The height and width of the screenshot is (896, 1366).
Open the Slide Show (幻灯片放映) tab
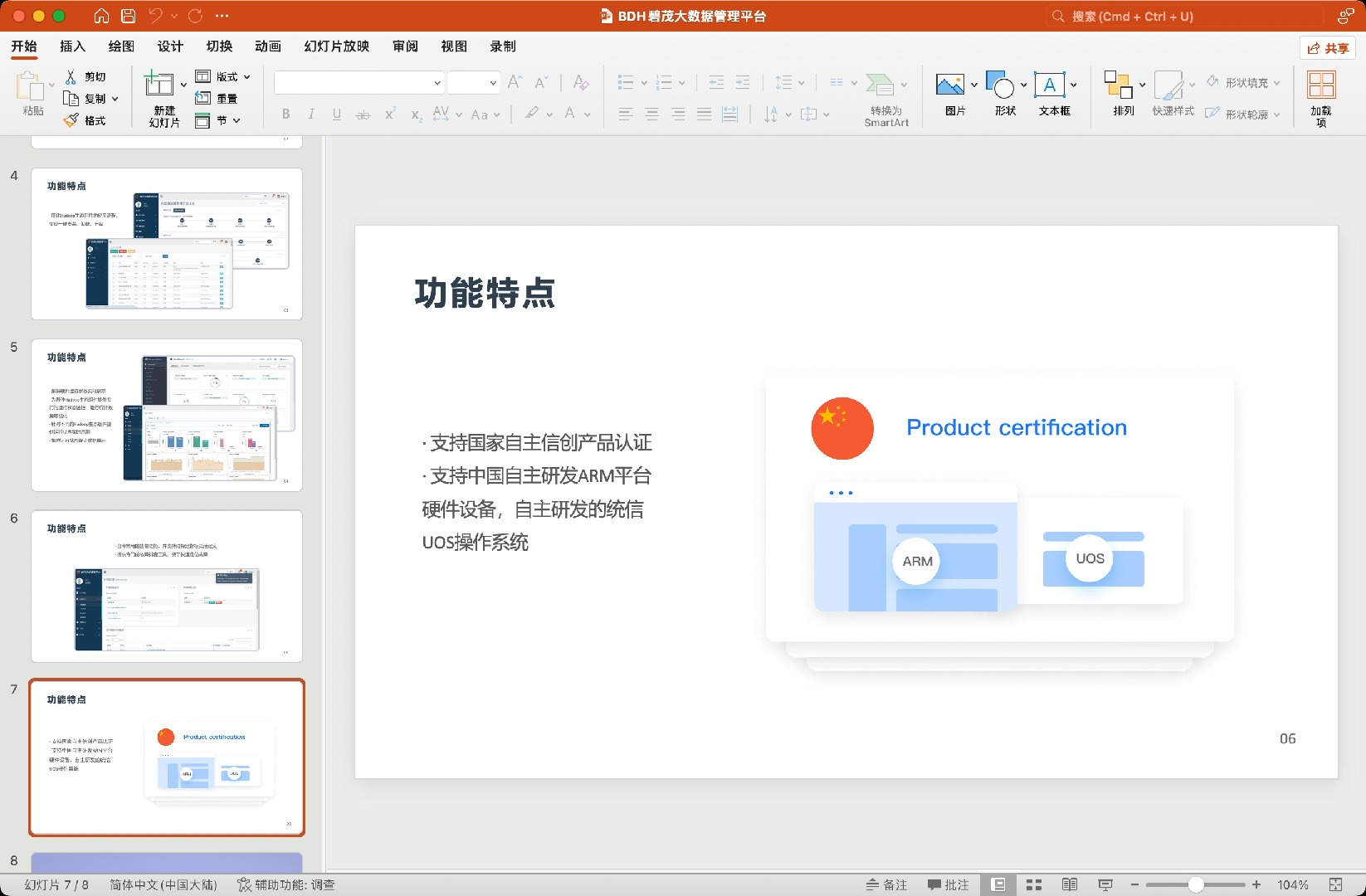coord(337,46)
